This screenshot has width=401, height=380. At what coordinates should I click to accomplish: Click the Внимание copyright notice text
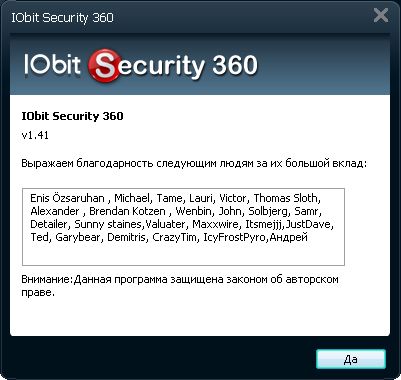pos(180,286)
